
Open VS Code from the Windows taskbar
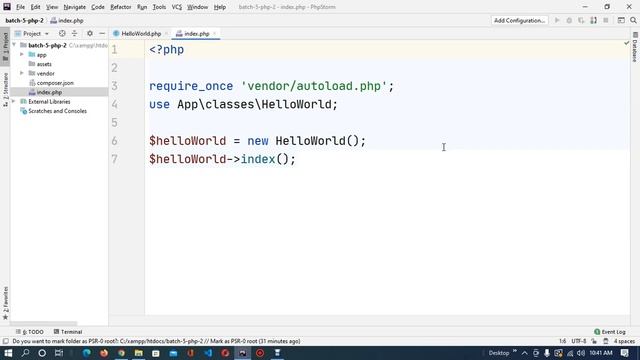(x=208, y=353)
